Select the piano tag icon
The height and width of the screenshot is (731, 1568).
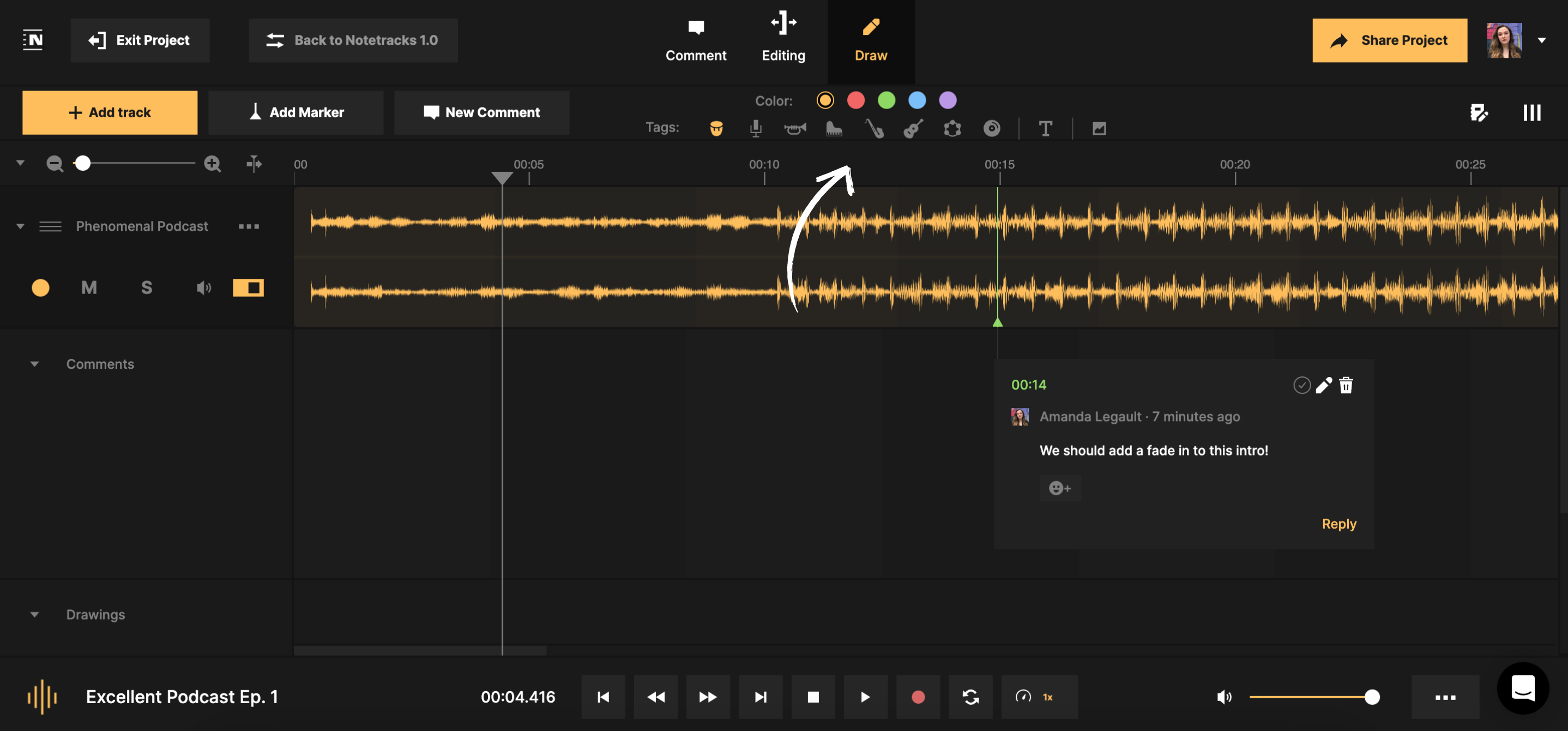coord(834,129)
